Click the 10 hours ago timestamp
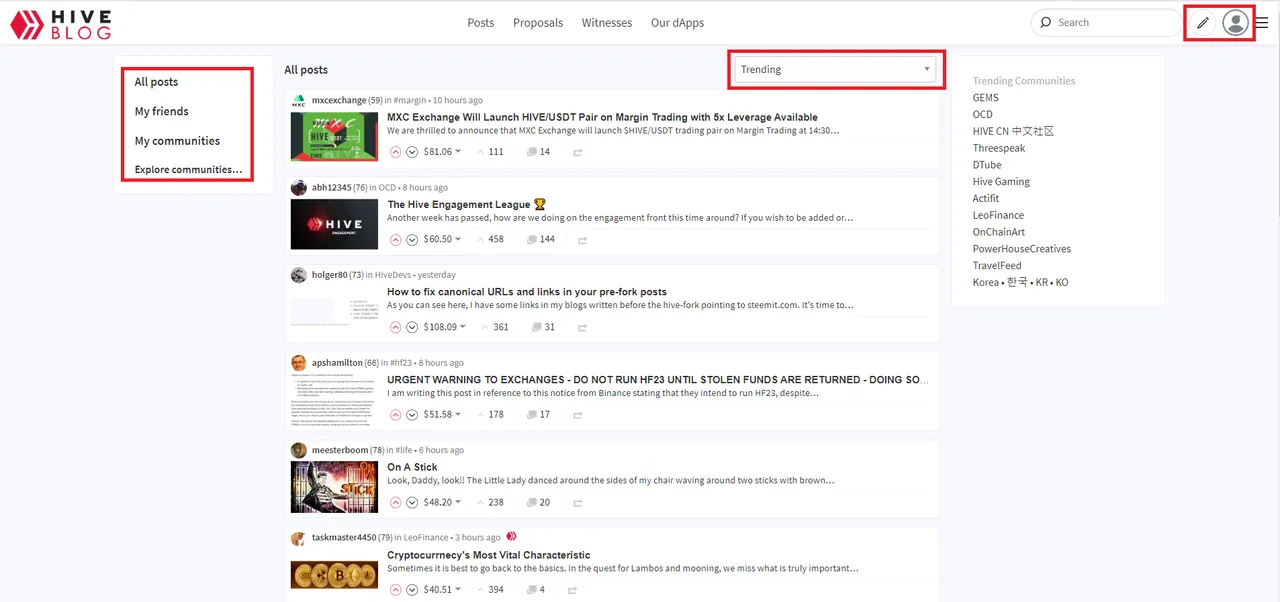 click(x=458, y=100)
